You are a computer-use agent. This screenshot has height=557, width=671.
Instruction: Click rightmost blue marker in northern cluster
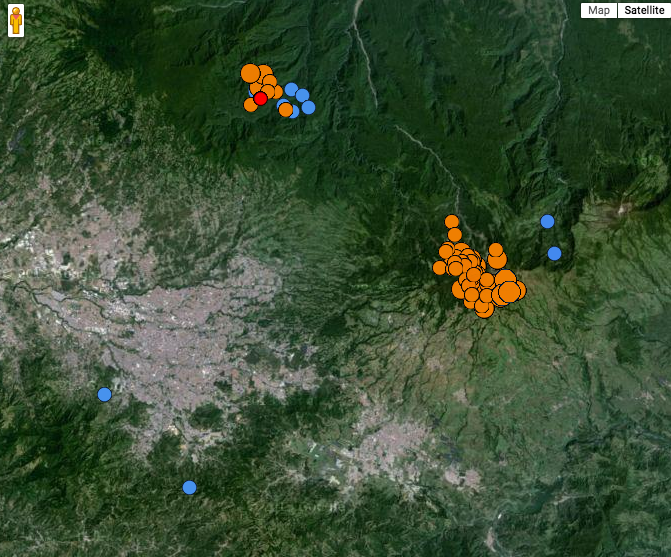pos(308,107)
